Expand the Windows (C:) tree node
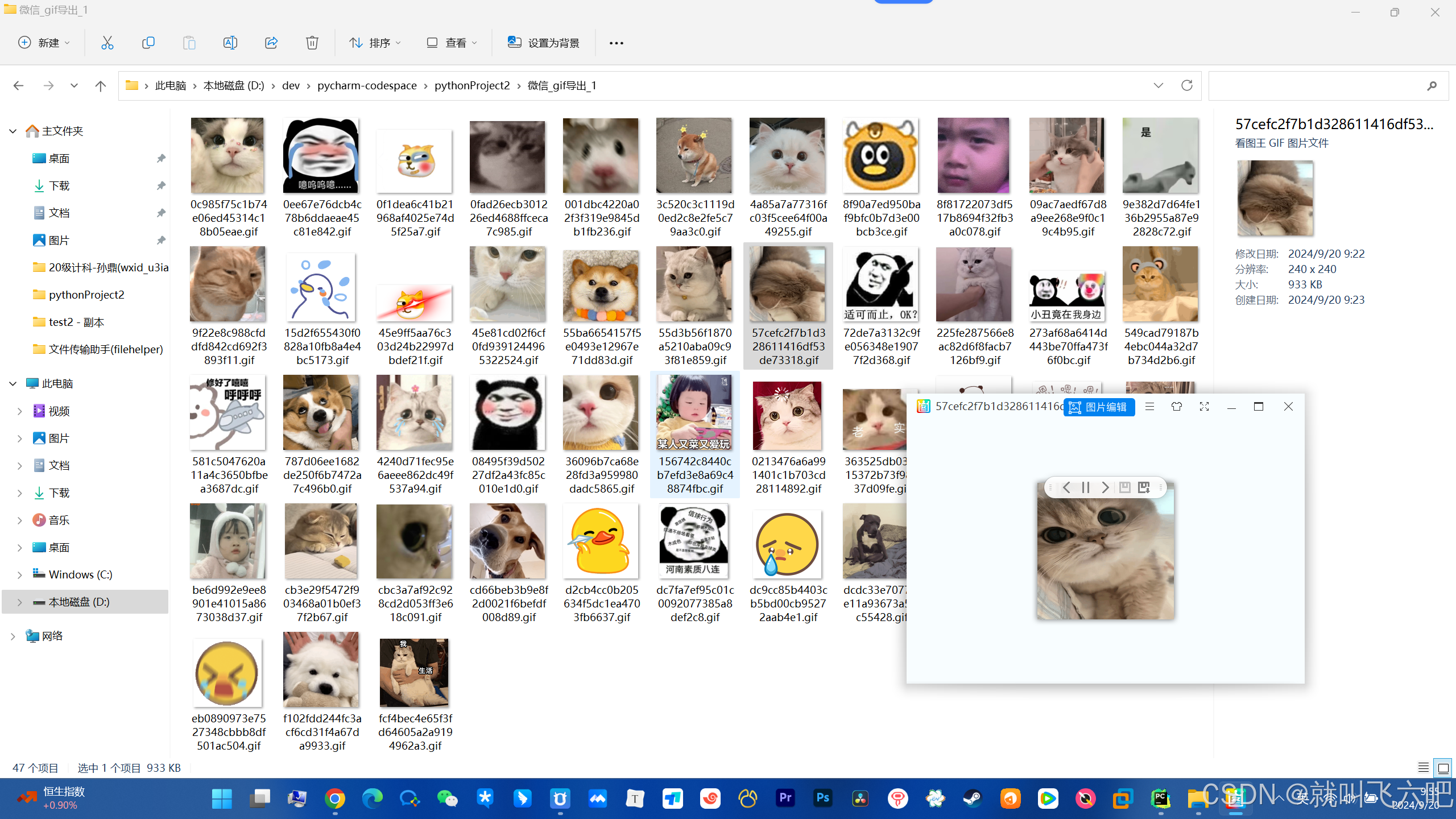 (x=19, y=574)
